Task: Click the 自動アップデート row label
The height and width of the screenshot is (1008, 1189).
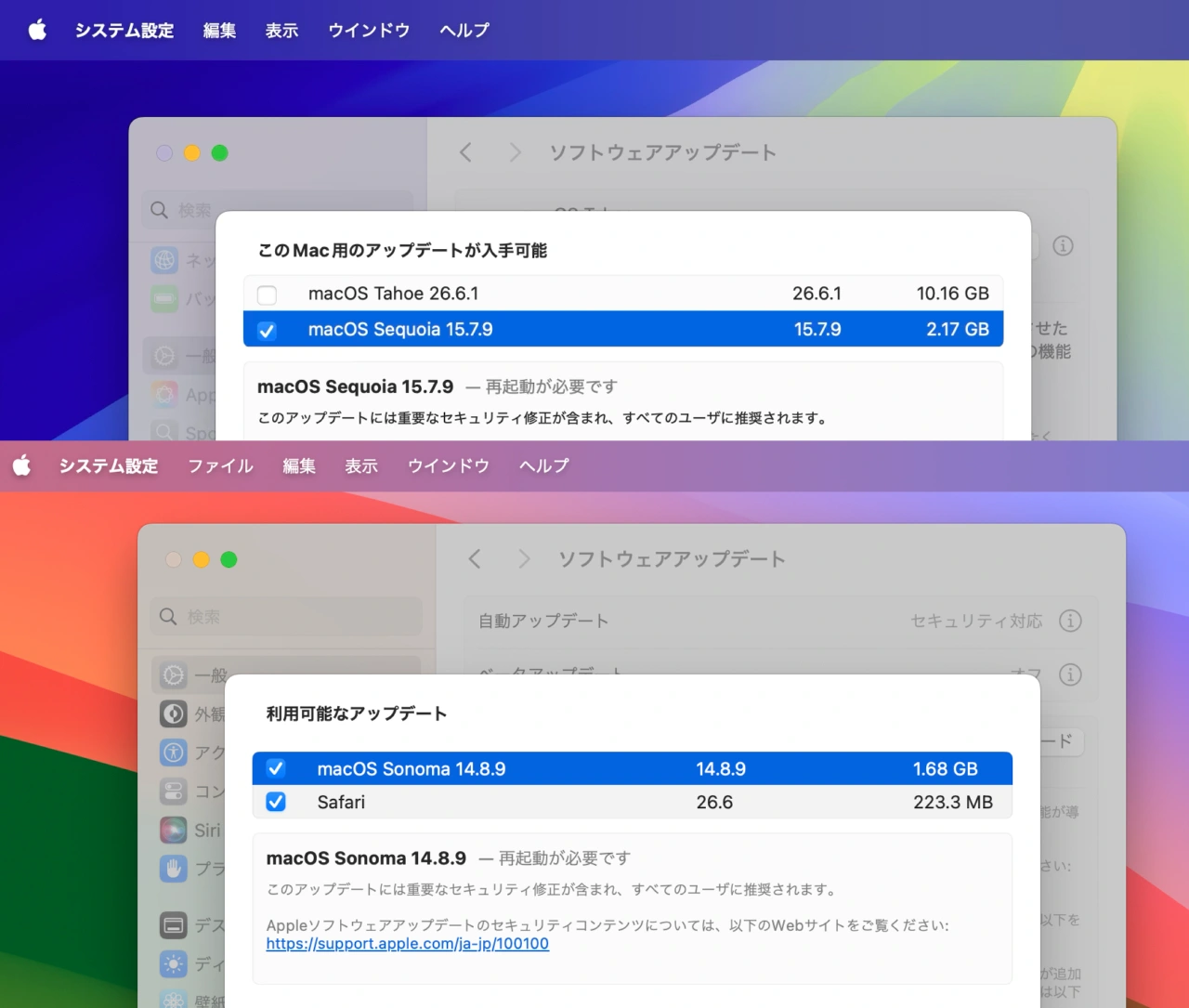Action: 543,621
